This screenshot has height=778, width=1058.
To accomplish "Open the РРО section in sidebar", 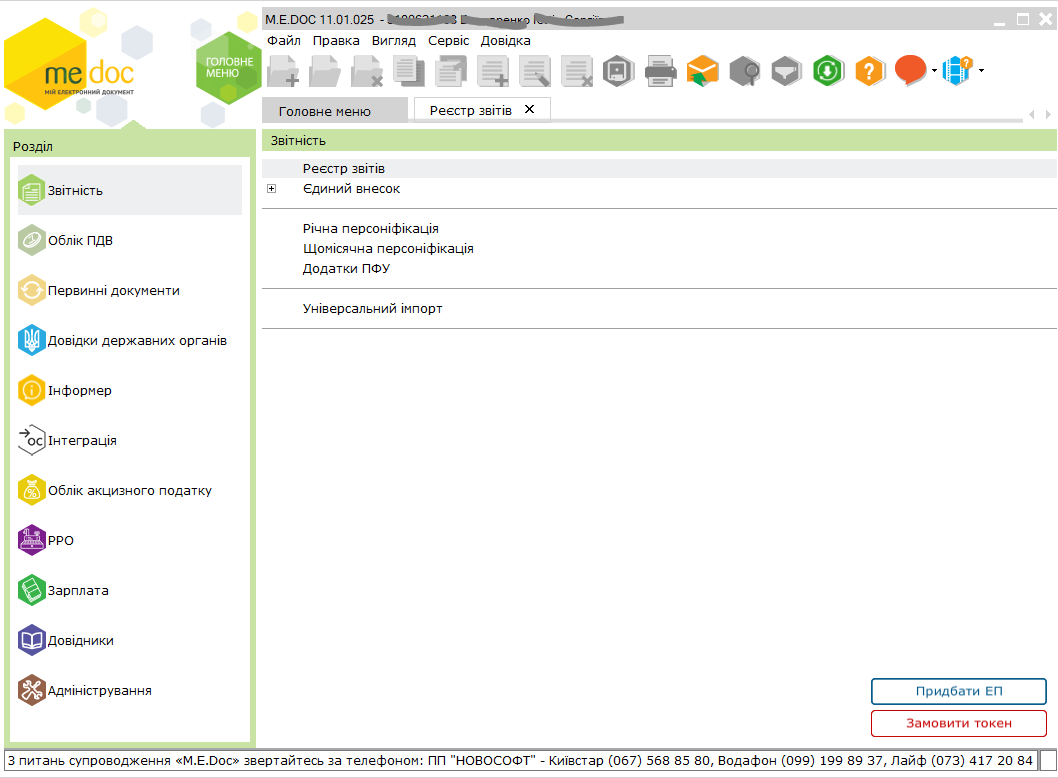I will click(61, 540).
